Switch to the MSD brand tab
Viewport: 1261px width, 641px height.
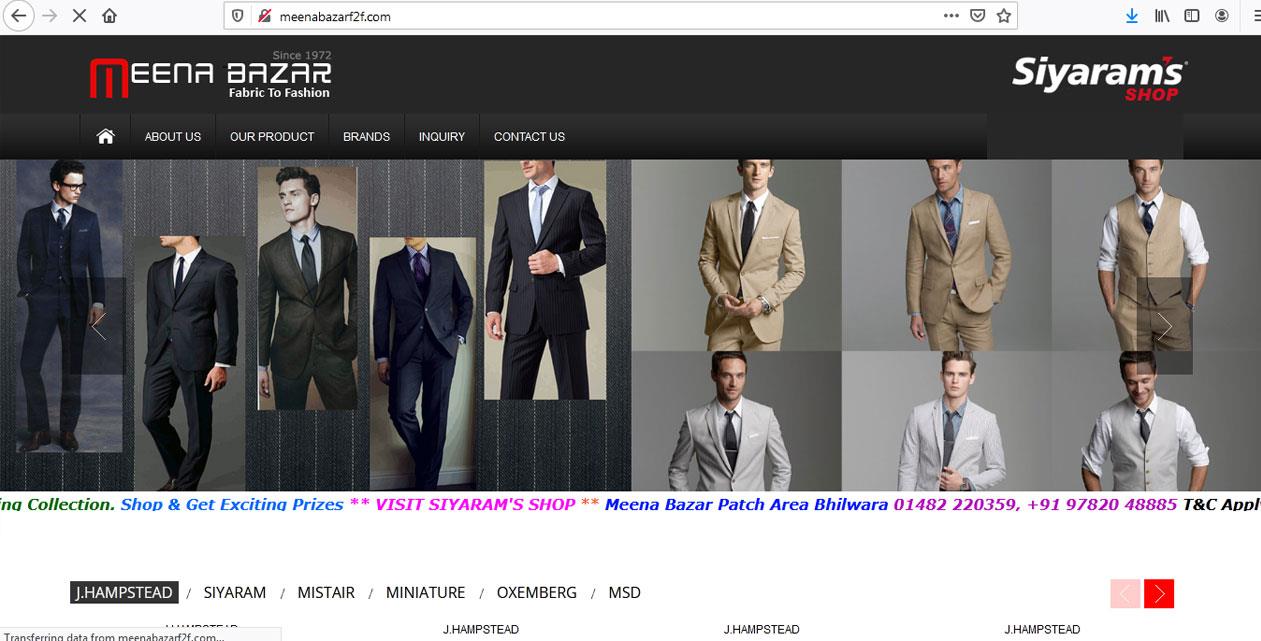pyautogui.click(x=625, y=593)
